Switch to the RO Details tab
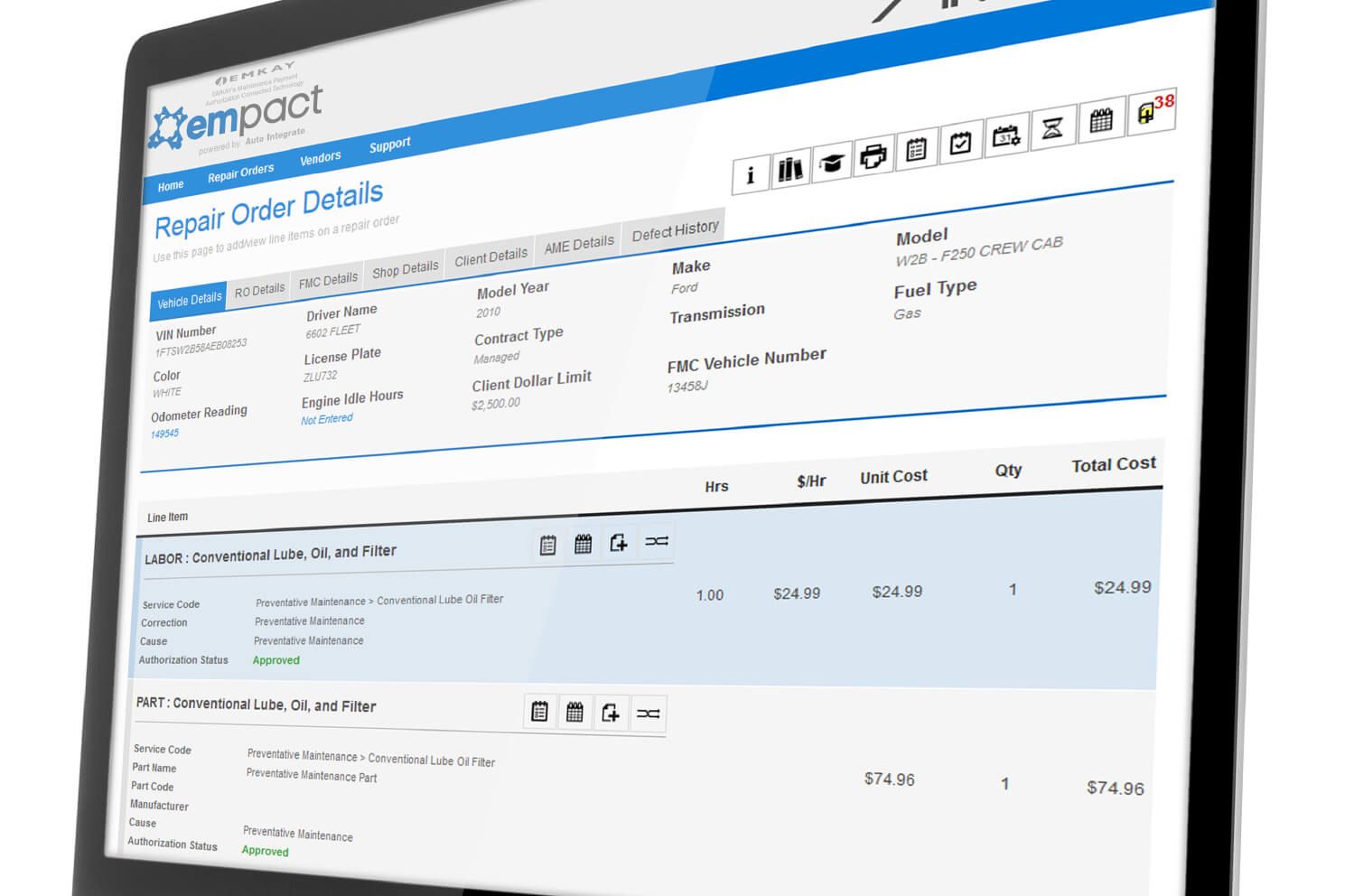The width and height of the screenshot is (1345, 896). [259, 290]
